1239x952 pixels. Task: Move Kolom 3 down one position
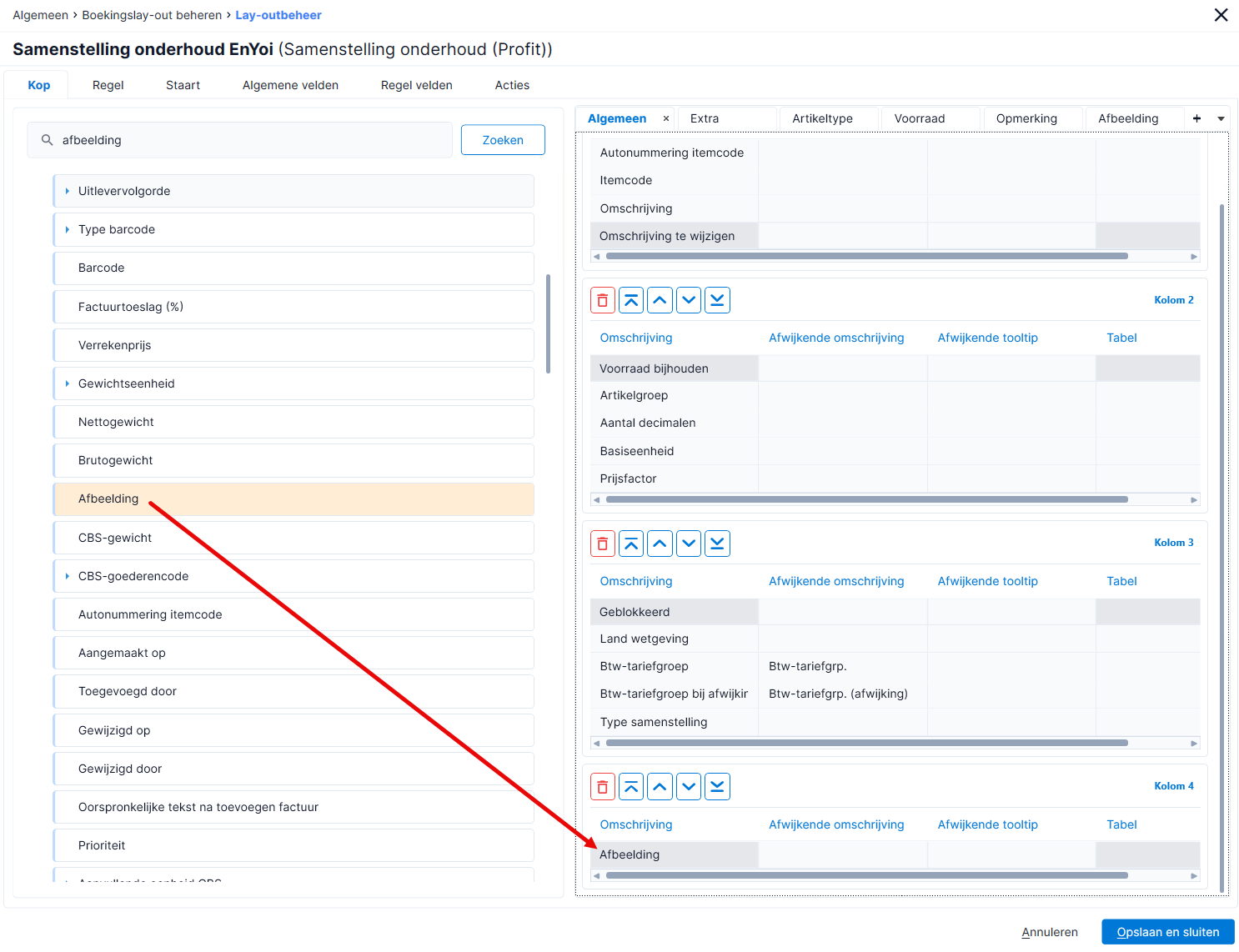tap(689, 544)
